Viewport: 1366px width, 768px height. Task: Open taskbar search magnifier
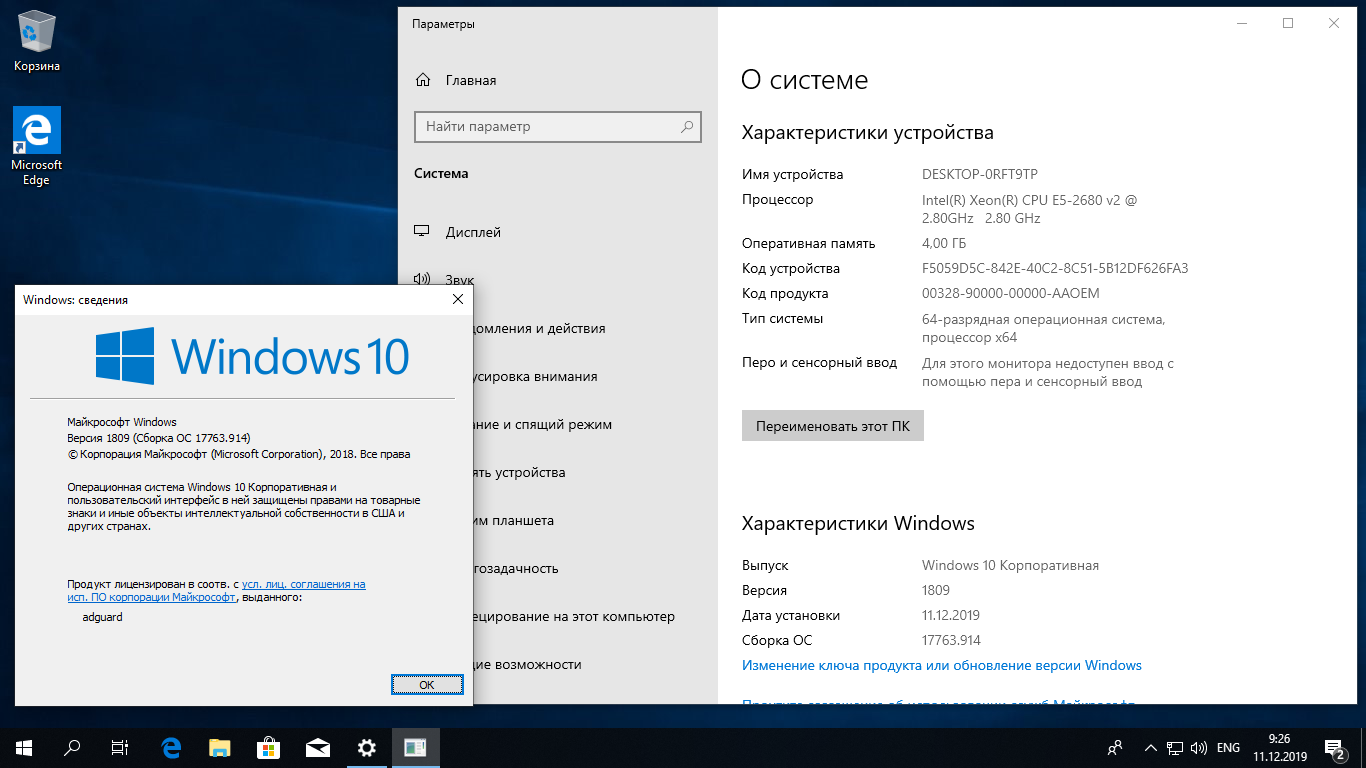[72, 747]
